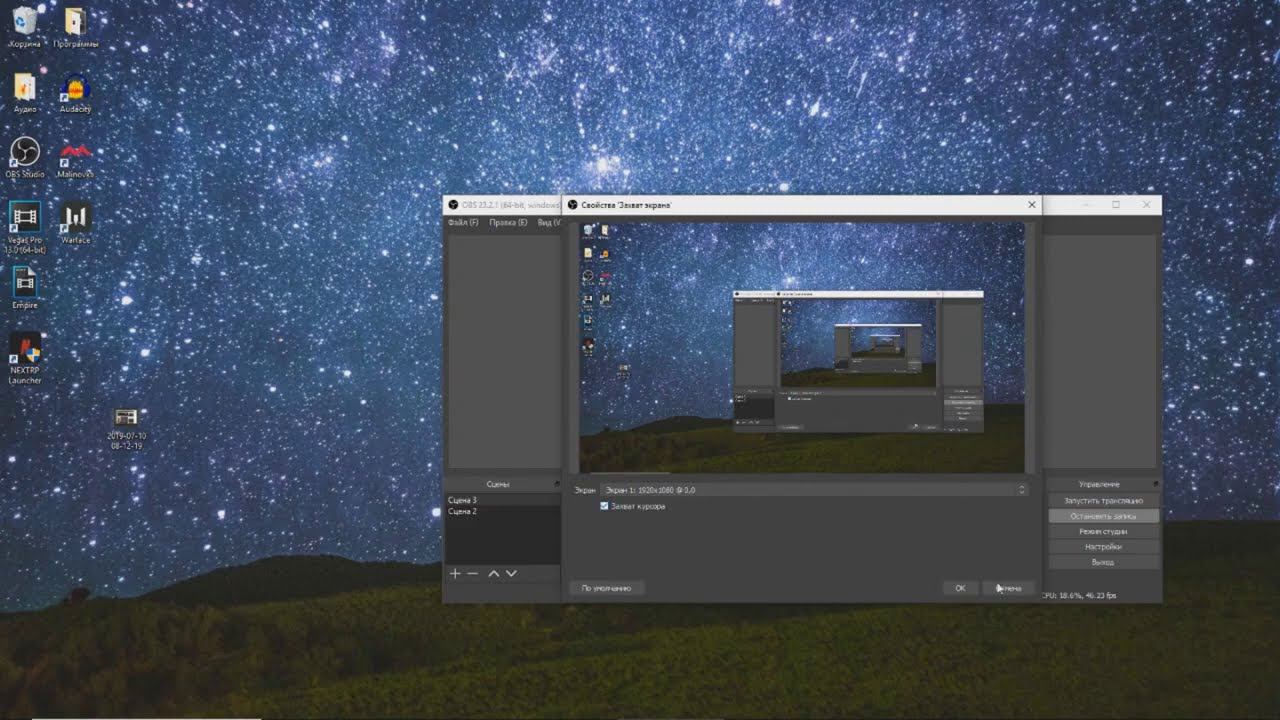Remove scene with the minus icon
Viewport: 1280px width, 720px height.
473,573
